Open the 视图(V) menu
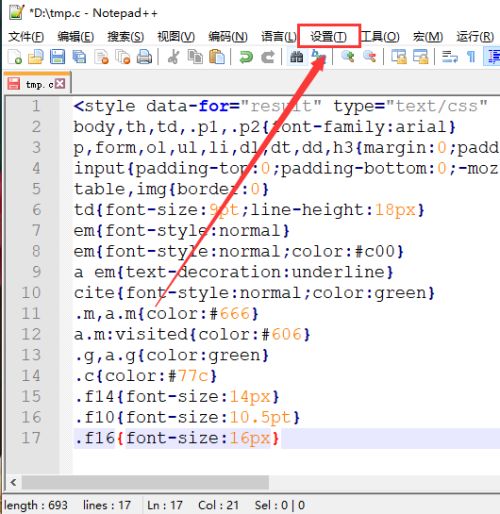The width and height of the screenshot is (500, 514). (176, 37)
